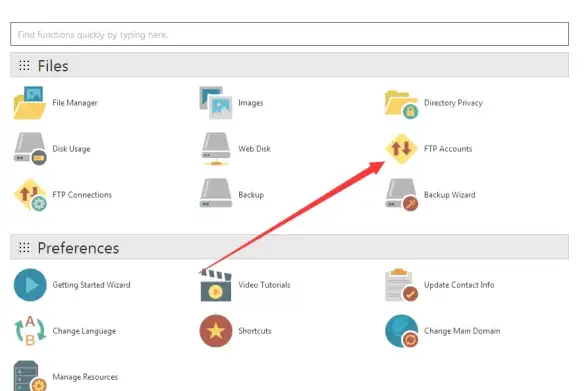Open the Manage Resources link
The height and width of the screenshot is (391, 588).
pyautogui.click(x=85, y=377)
